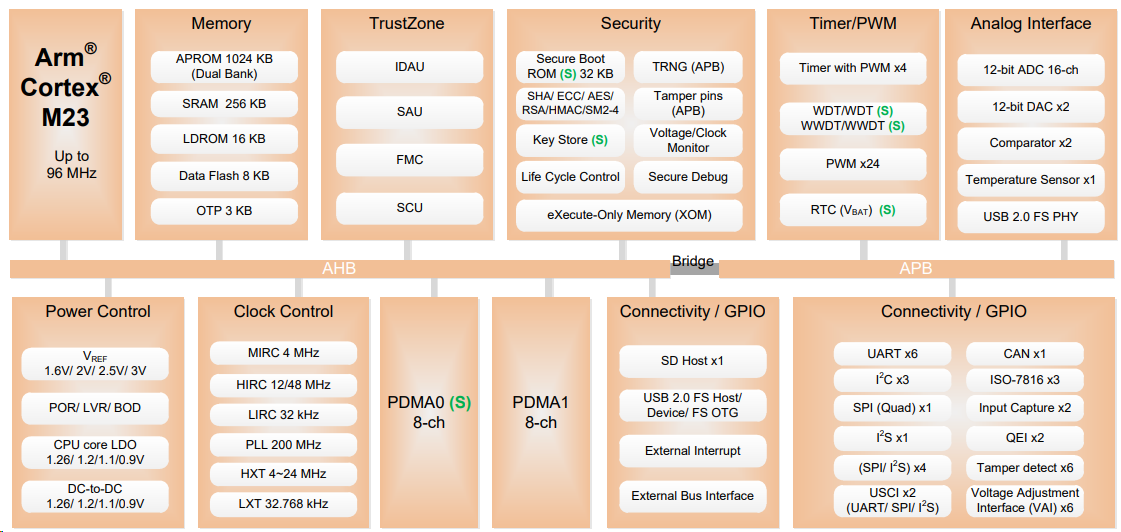This screenshot has width=1121, height=532.
Task: Select the SPI (Quad) x1 box
Action: coord(892,408)
